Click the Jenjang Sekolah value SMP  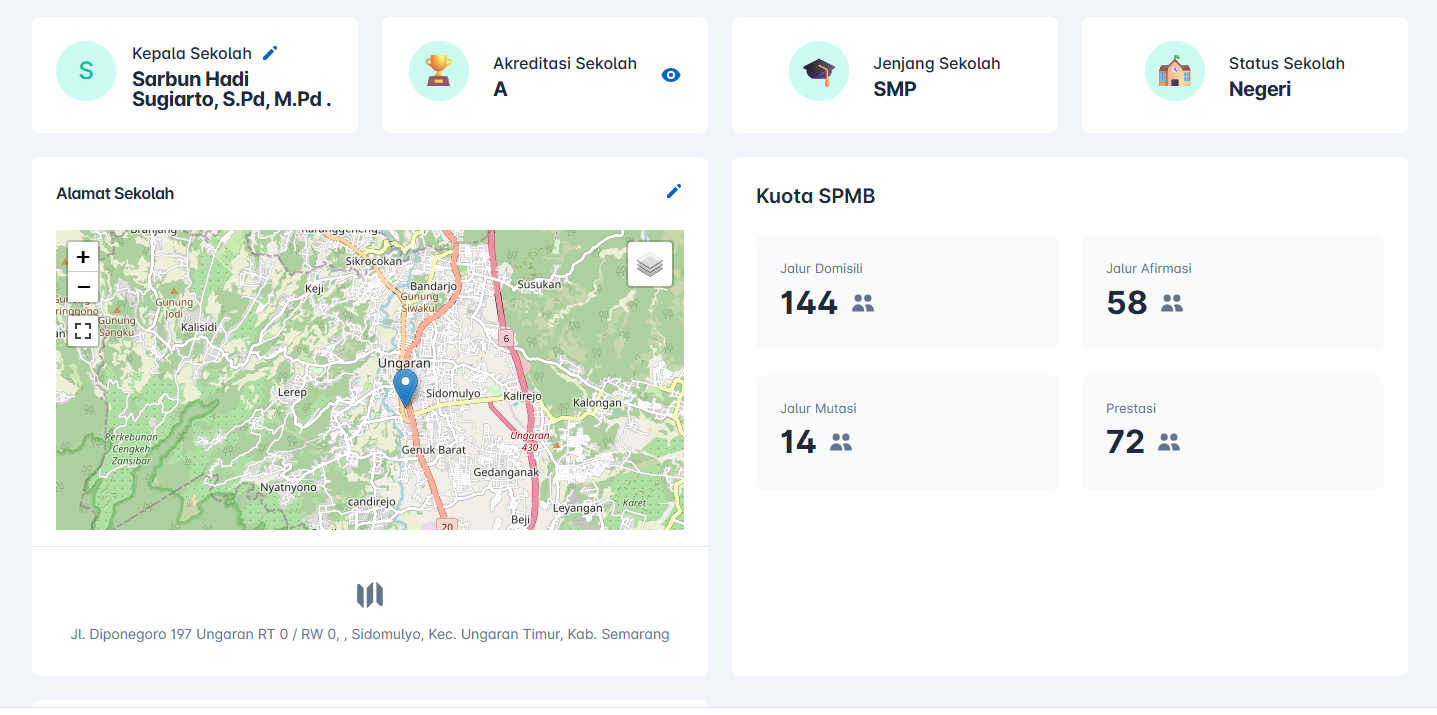pyautogui.click(x=895, y=89)
